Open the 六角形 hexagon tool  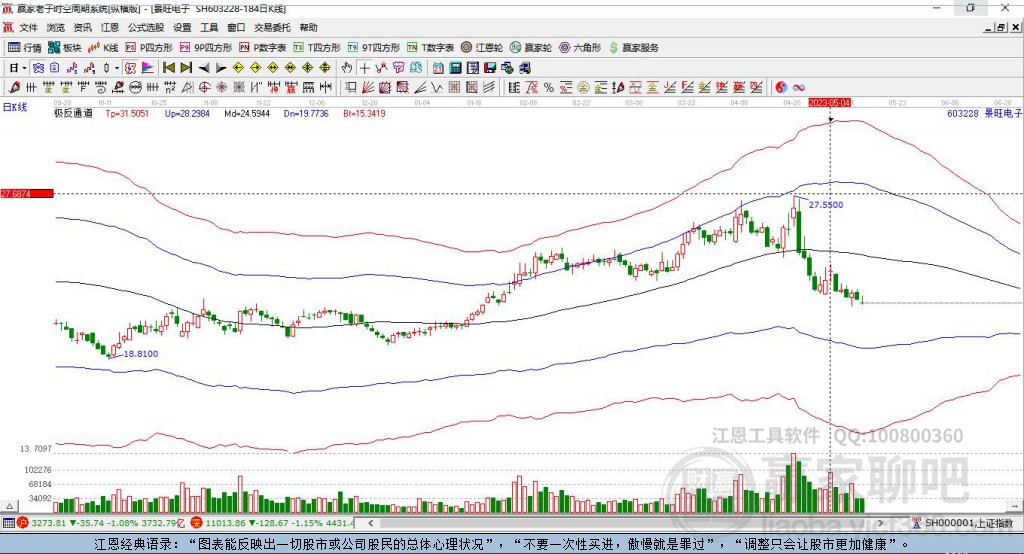pos(580,48)
